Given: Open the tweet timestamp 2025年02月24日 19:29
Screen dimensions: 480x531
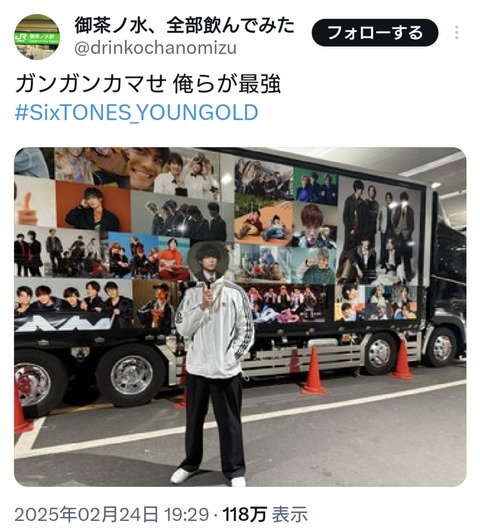Looking at the screenshot, I should coord(111,514).
